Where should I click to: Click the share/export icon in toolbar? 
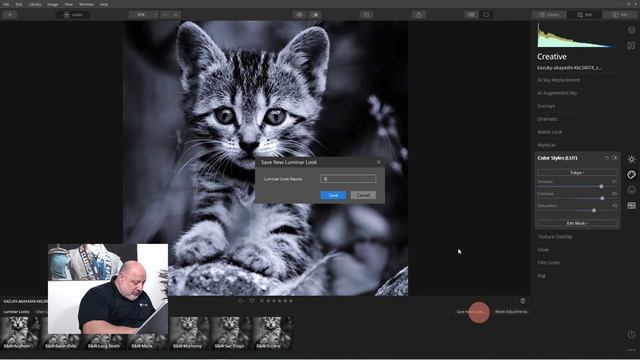[x=419, y=15]
